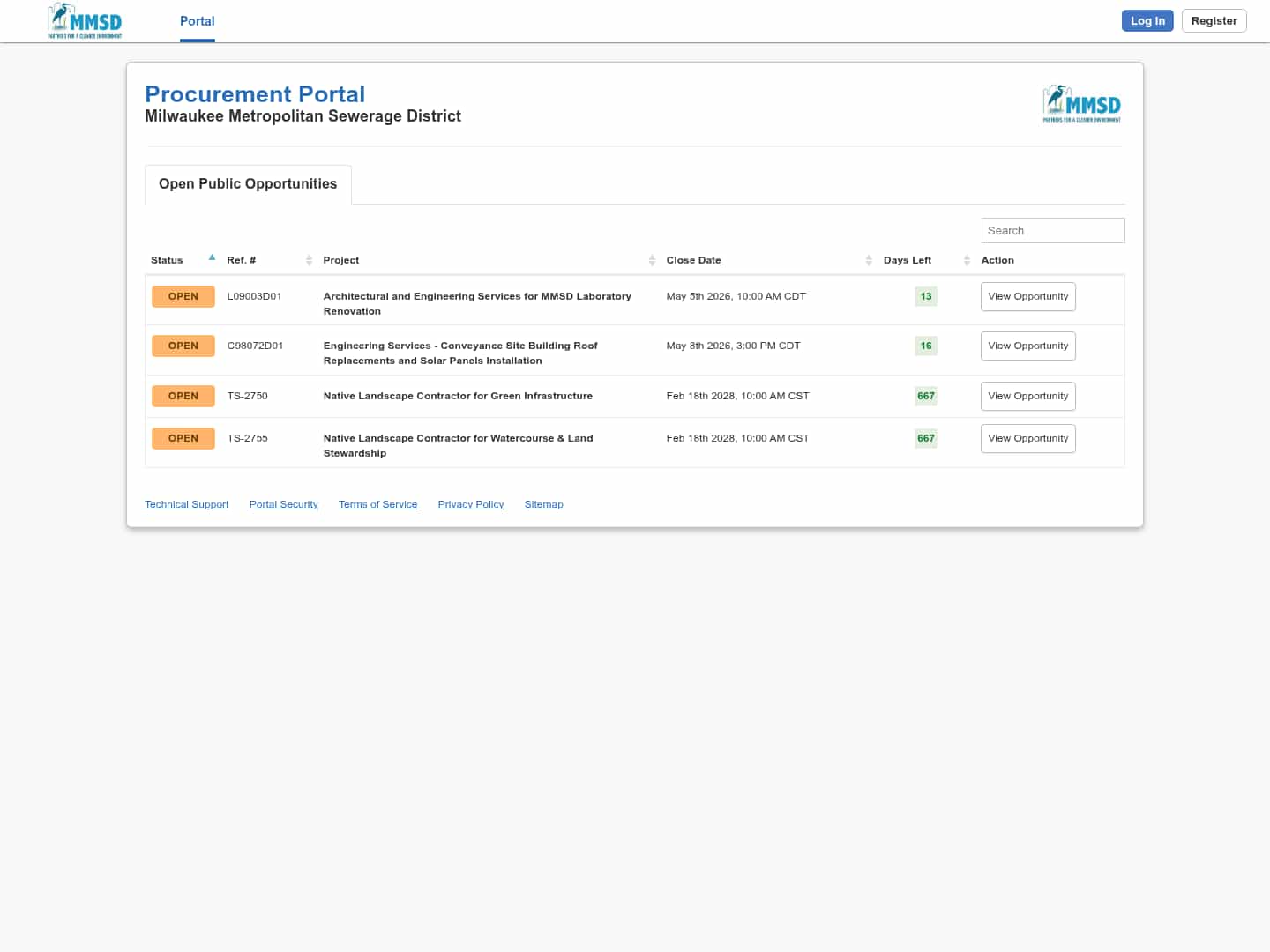Sort table by Project column
The width and height of the screenshot is (1270, 952).
click(x=652, y=260)
